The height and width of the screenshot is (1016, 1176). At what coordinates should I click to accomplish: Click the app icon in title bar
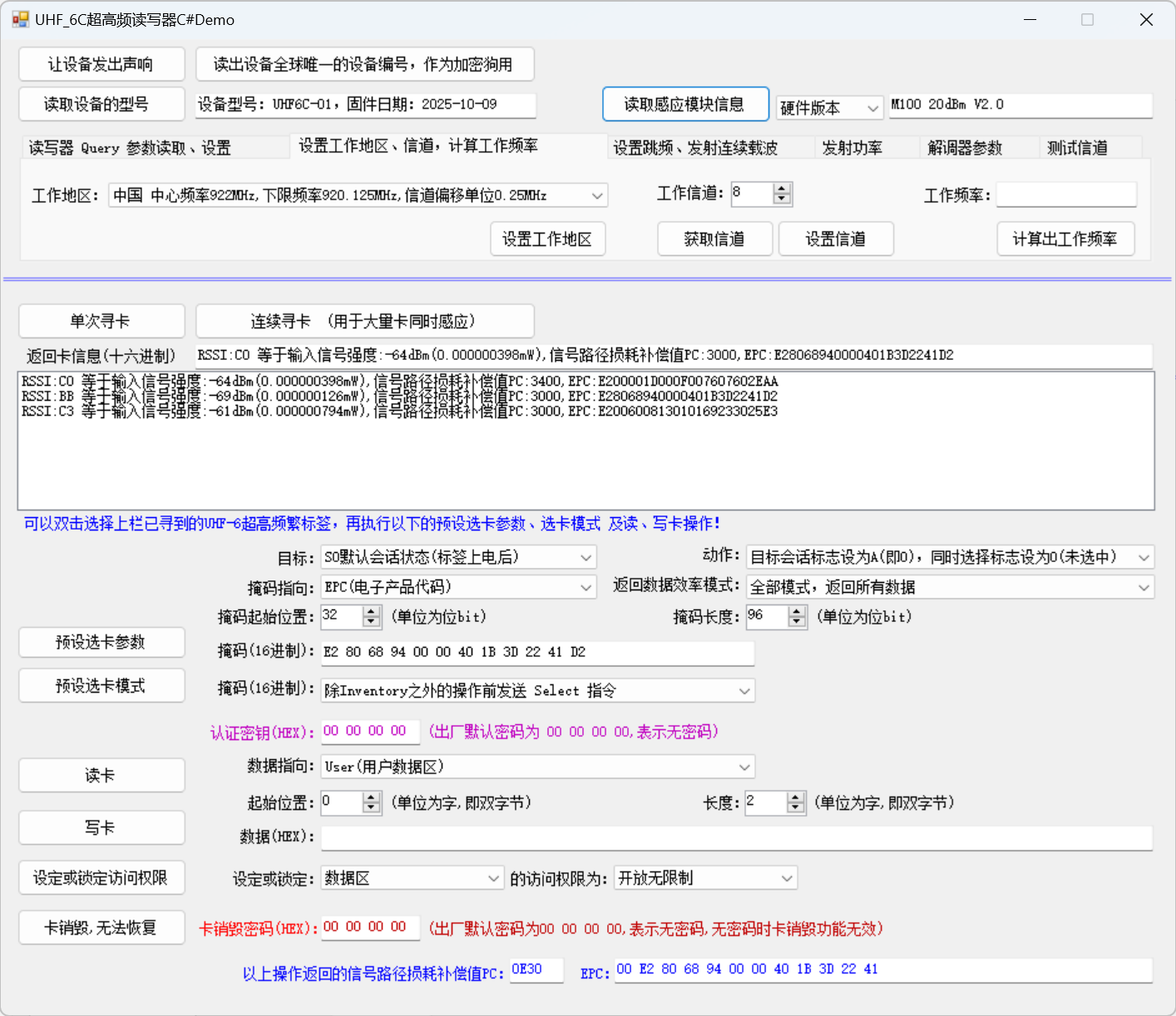coord(20,19)
